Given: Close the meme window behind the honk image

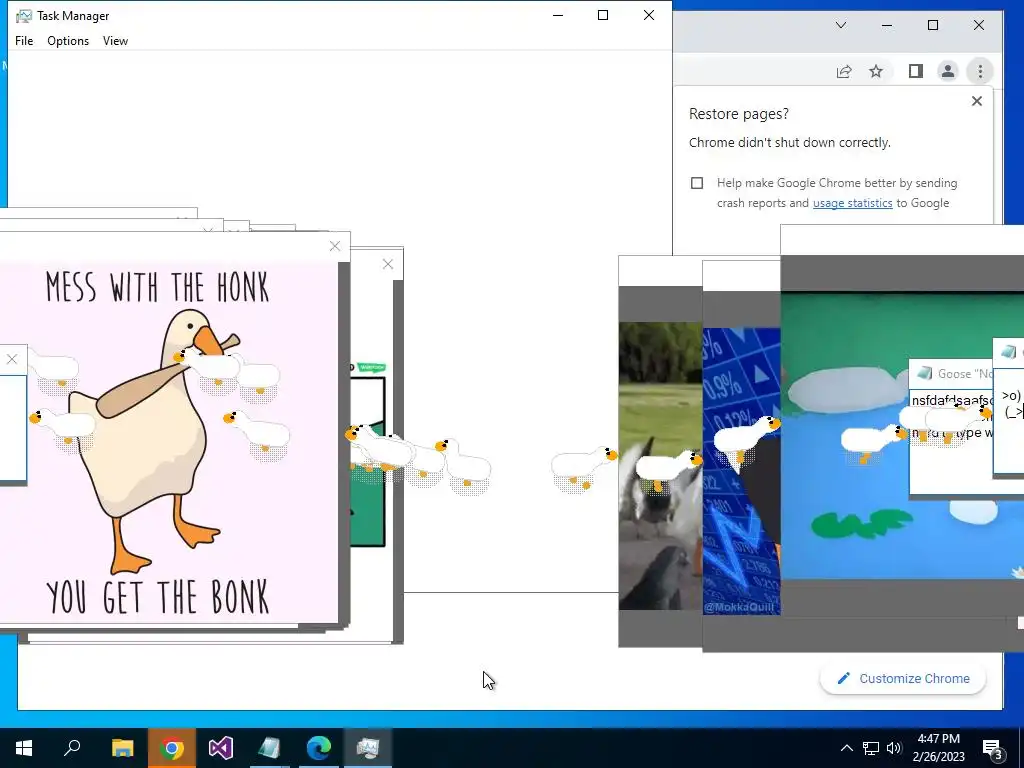Looking at the screenshot, I should 388,264.
